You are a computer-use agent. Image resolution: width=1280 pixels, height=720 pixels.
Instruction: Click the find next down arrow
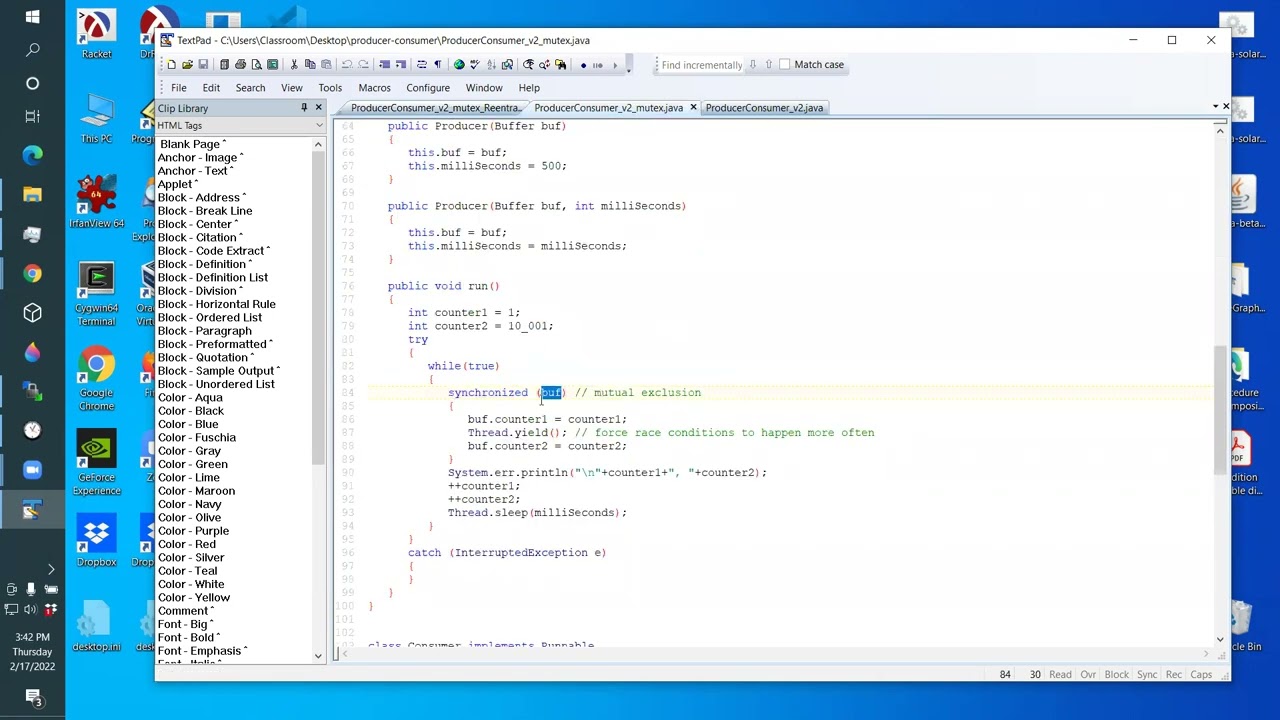point(752,65)
